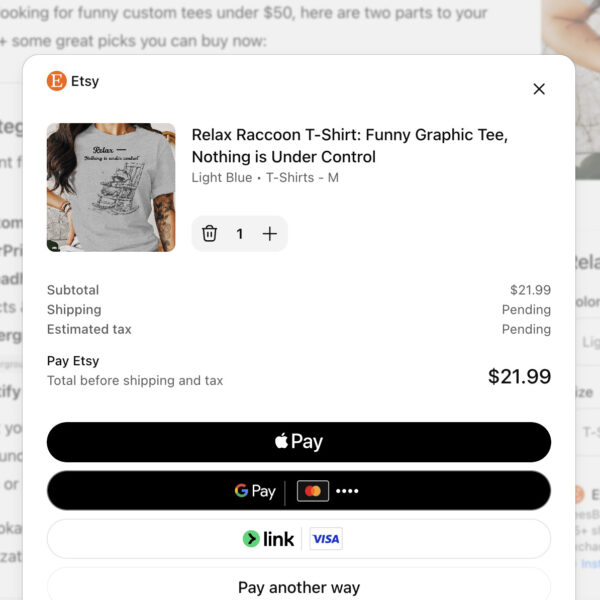Image resolution: width=600 pixels, height=600 pixels.
Task: Click the Pay Etsy label
Action: tap(73, 361)
